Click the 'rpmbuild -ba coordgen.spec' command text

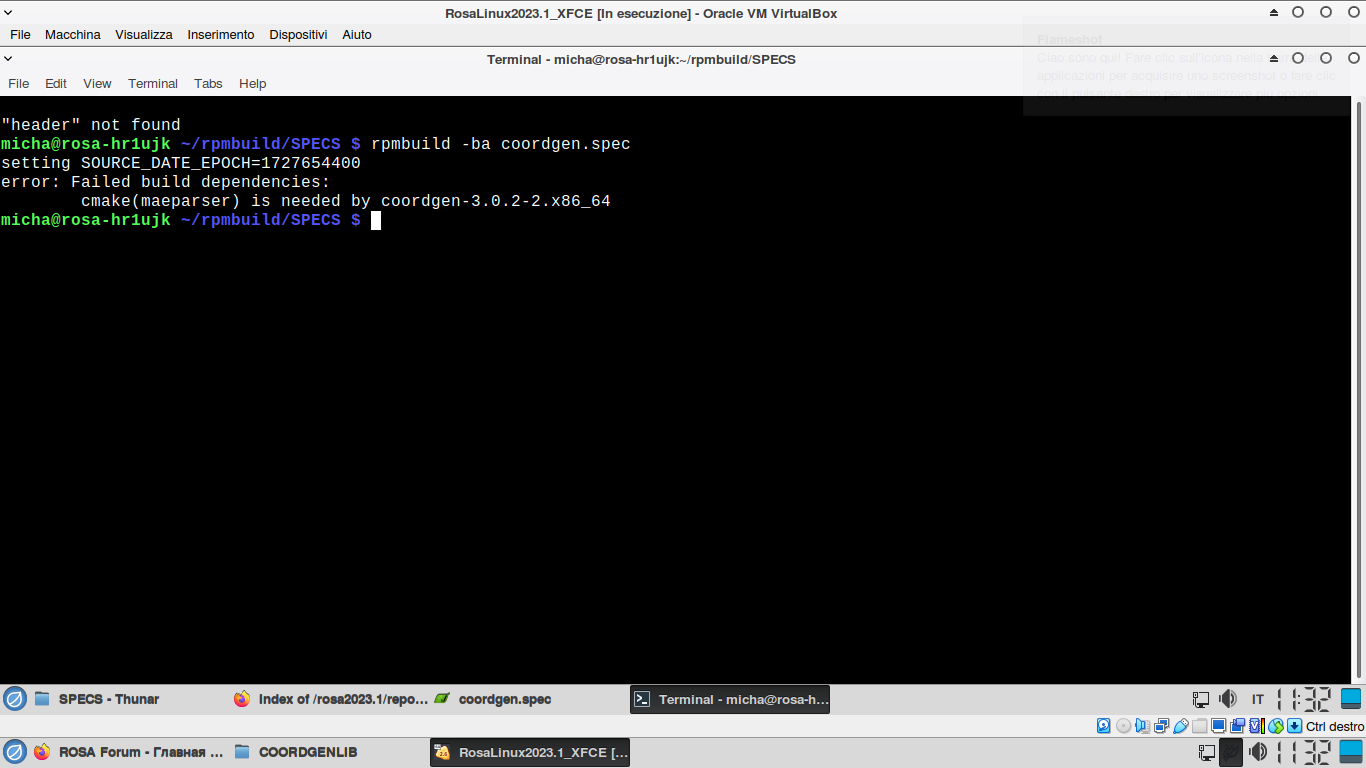click(501, 144)
